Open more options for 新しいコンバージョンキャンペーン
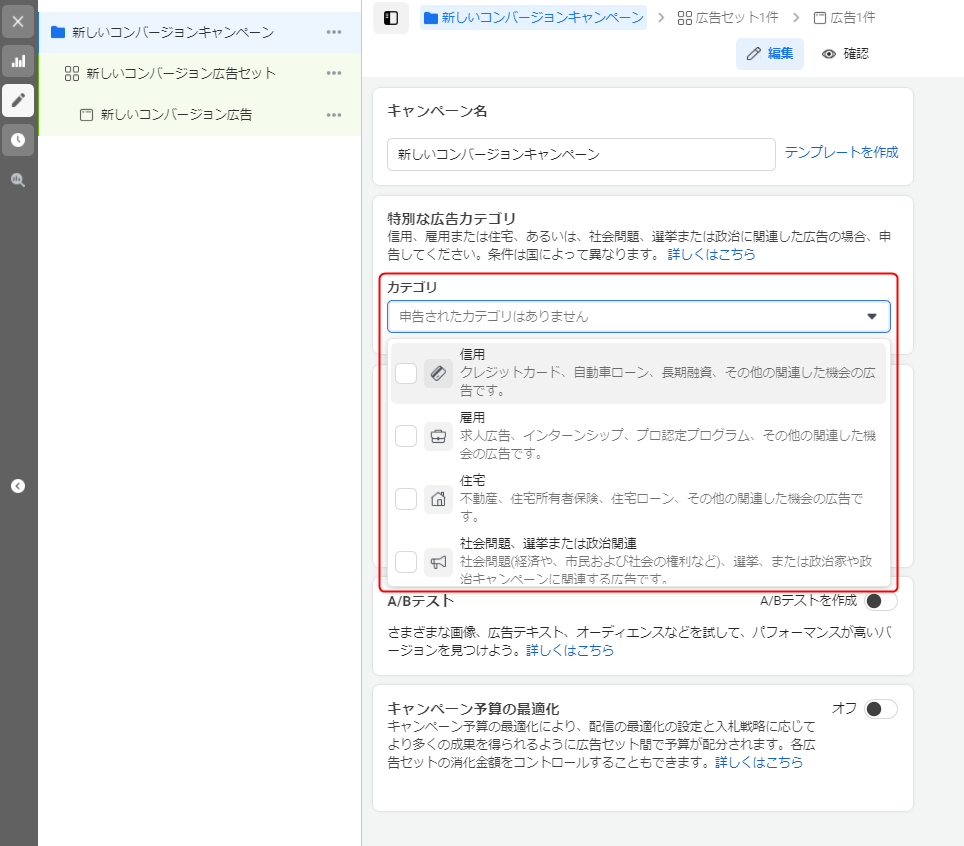 pos(334,32)
